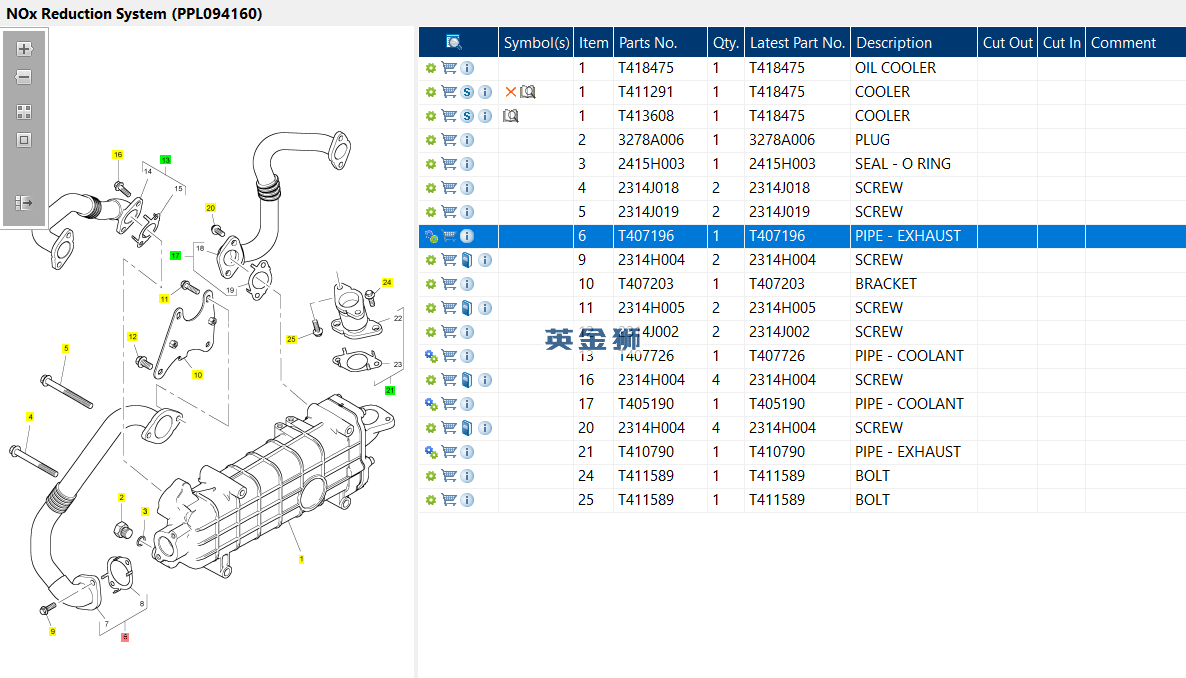Image resolution: width=1186 pixels, height=678 pixels.
Task: Click assembly gears icon for T405190
Action: [x=431, y=404]
